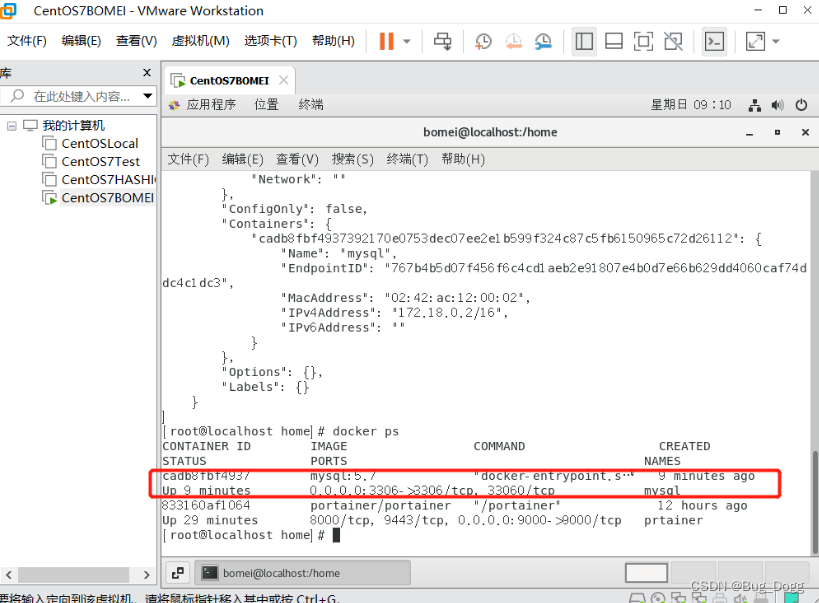Select bomei@localhost:/home taskbar button
Image resolution: width=819 pixels, height=603 pixels.
(x=302, y=573)
